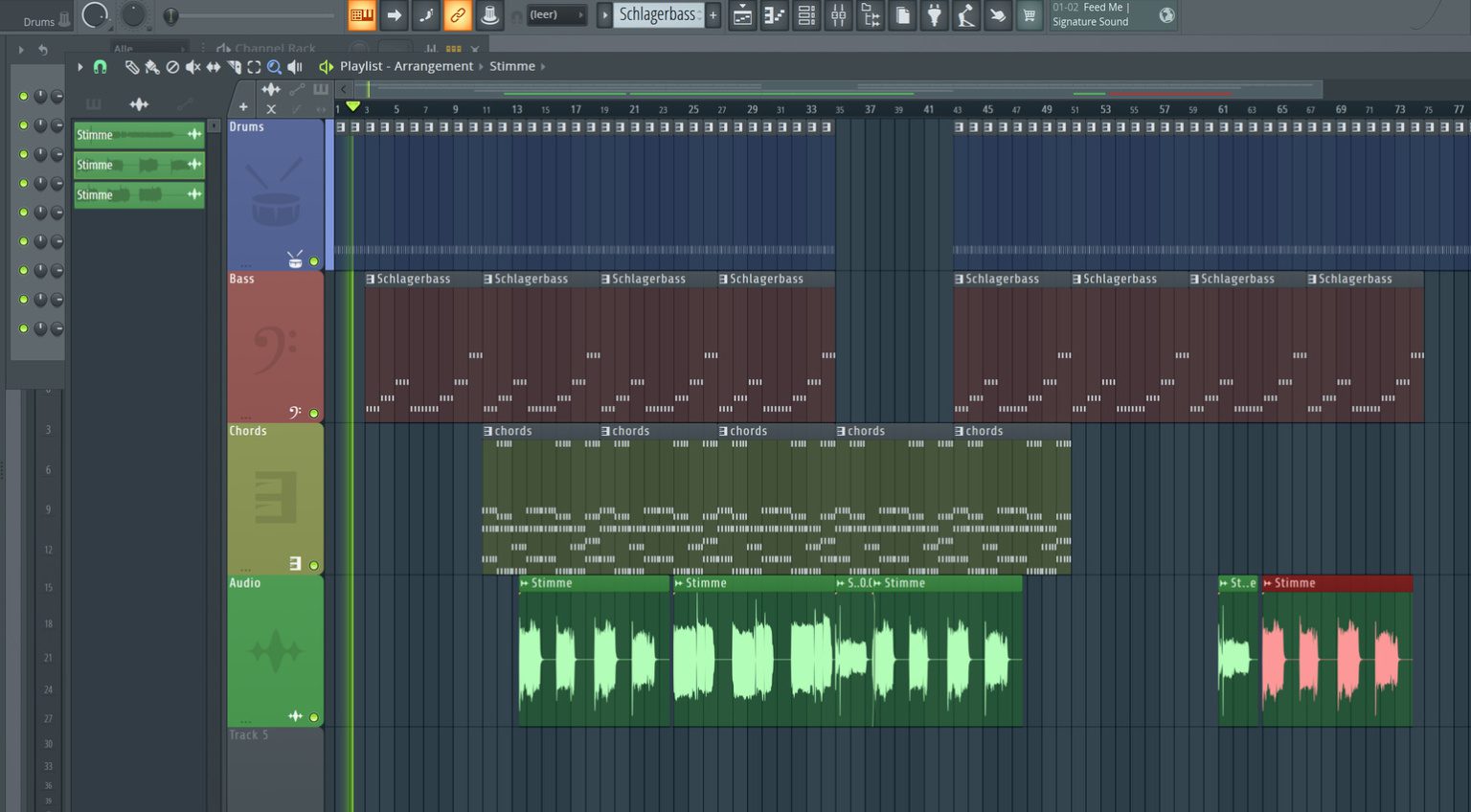Select the Mute tool speaker-x icon
Viewport: 1471px width, 812px height.
pos(192,67)
